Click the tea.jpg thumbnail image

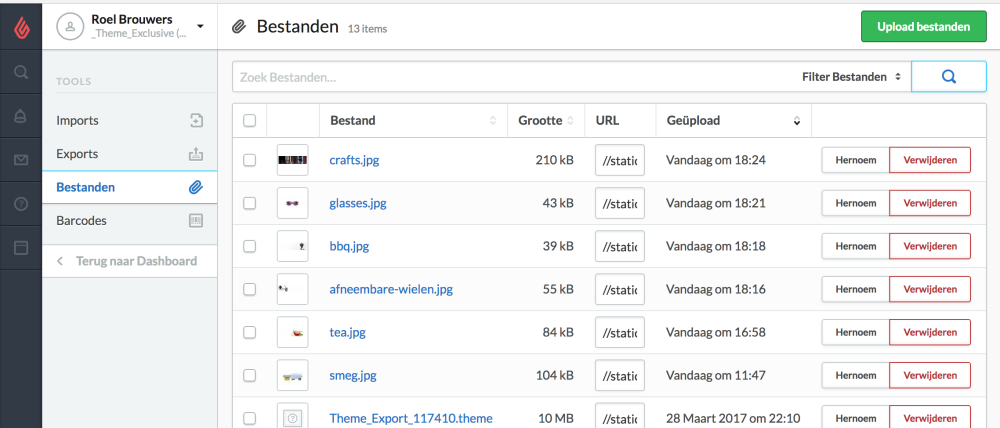click(x=293, y=332)
